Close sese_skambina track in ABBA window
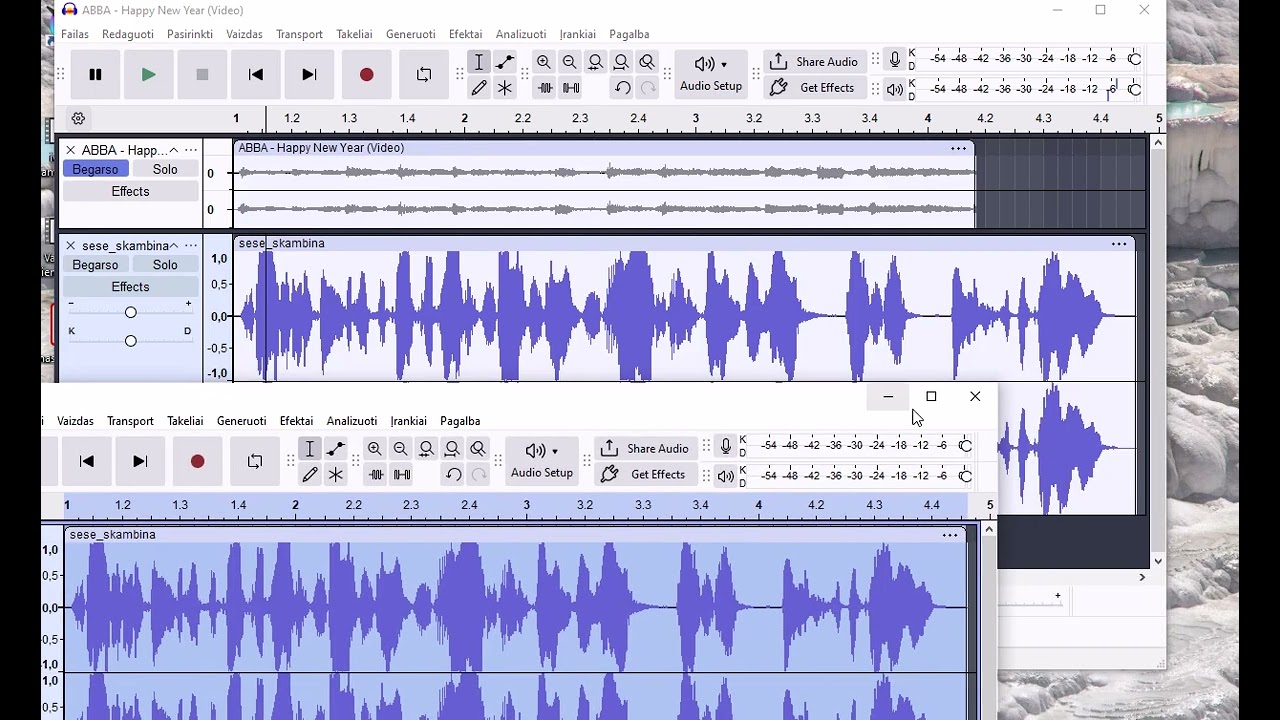 [x=71, y=246]
